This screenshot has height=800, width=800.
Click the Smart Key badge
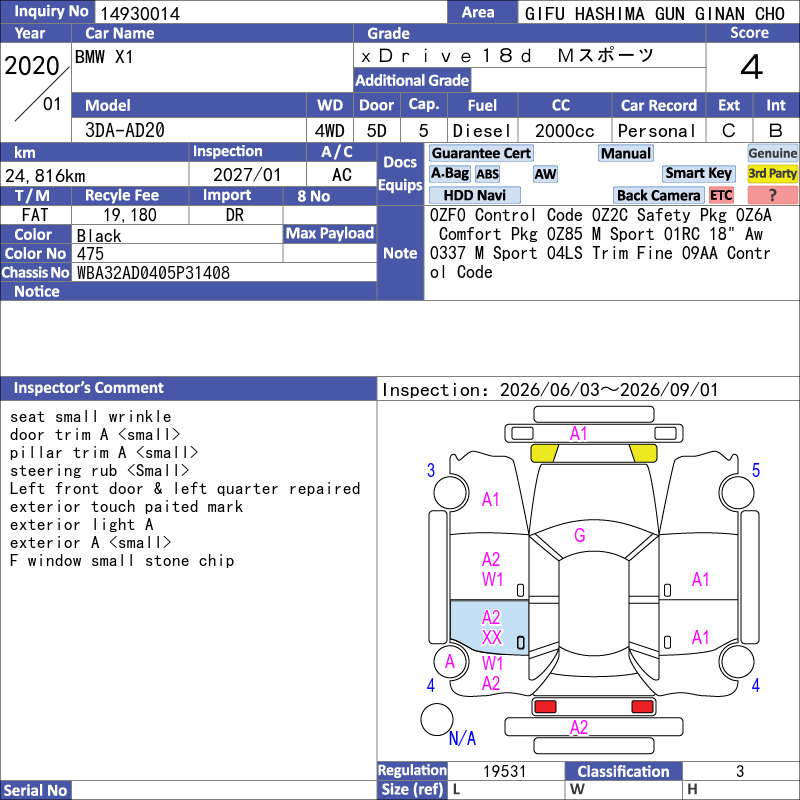point(698,173)
